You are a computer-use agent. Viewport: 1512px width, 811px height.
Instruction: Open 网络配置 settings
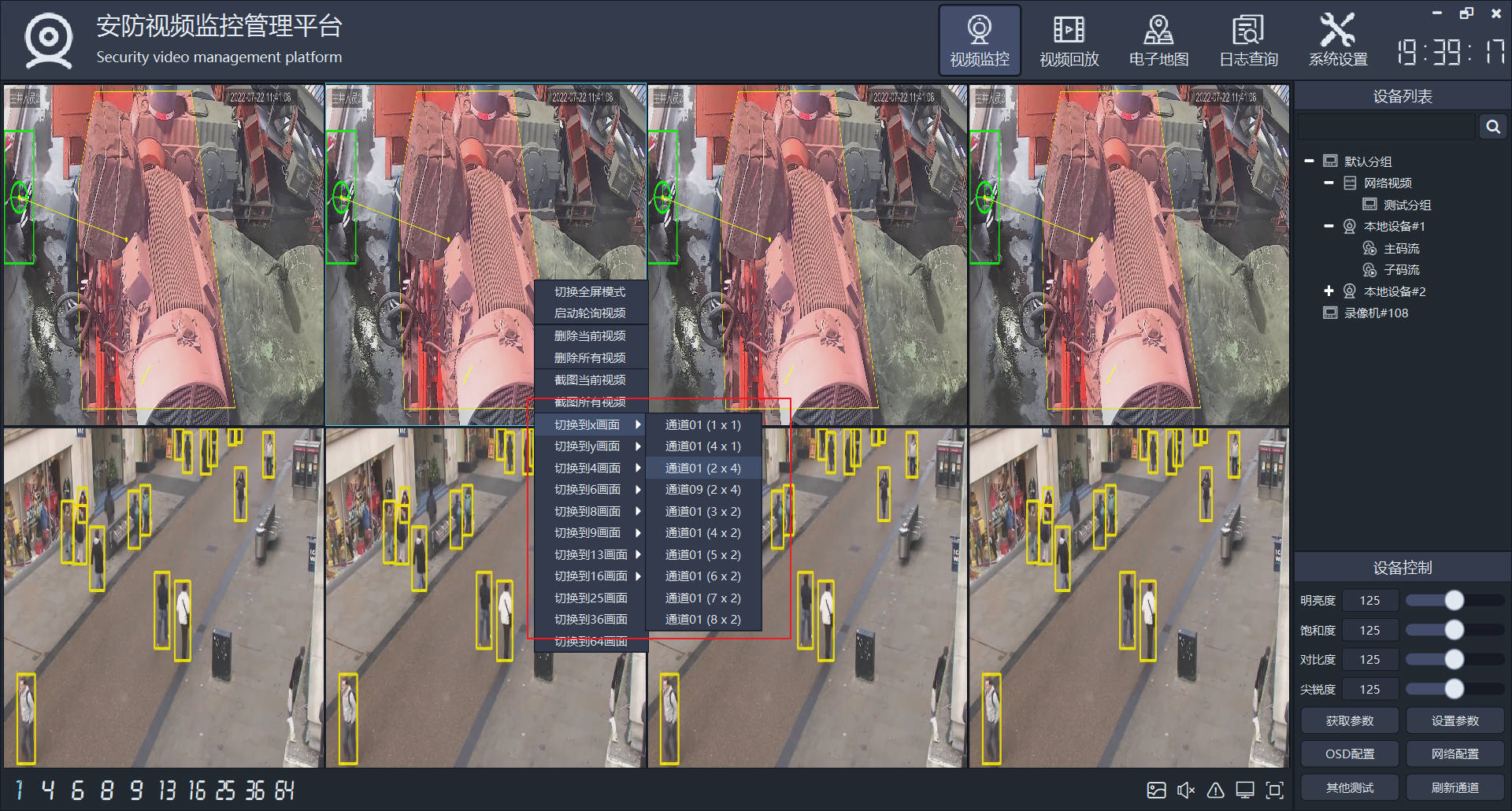[x=1455, y=754]
